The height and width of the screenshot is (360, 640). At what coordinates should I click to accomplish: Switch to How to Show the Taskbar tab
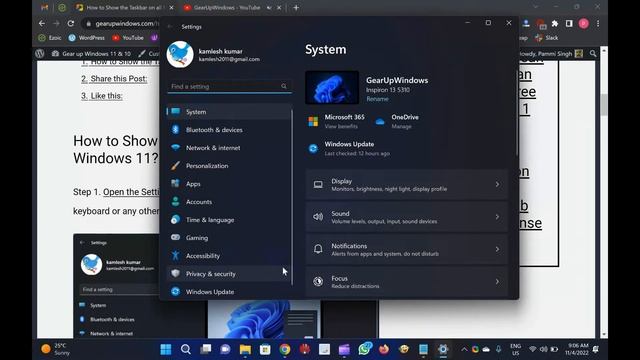point(124,7)
